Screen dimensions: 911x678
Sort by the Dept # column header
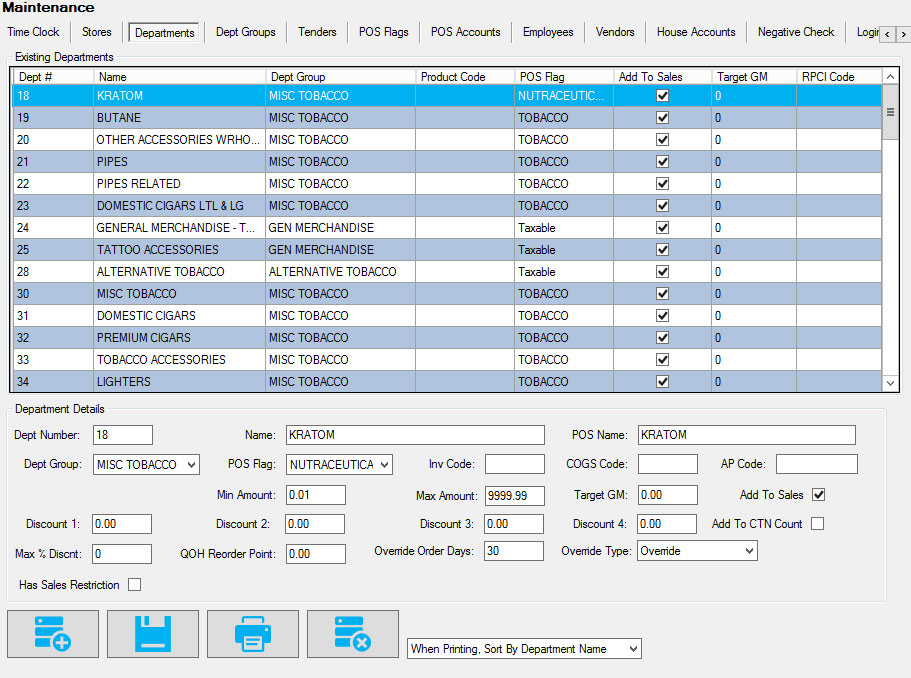(x=53, y=77)
